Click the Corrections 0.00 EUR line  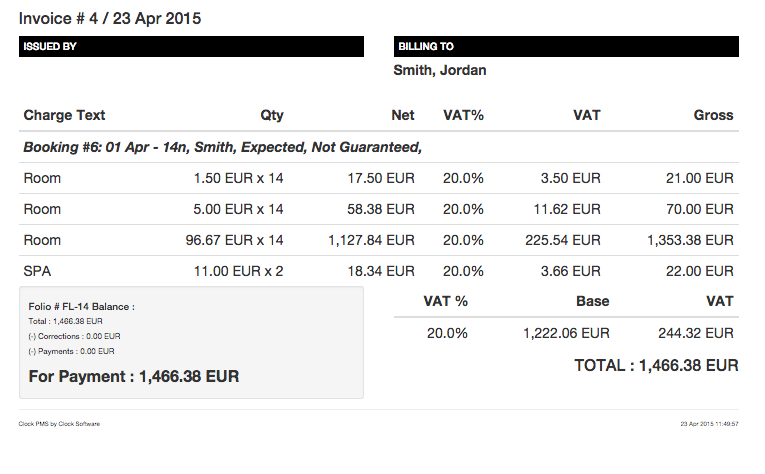click(x=74, y=336)
